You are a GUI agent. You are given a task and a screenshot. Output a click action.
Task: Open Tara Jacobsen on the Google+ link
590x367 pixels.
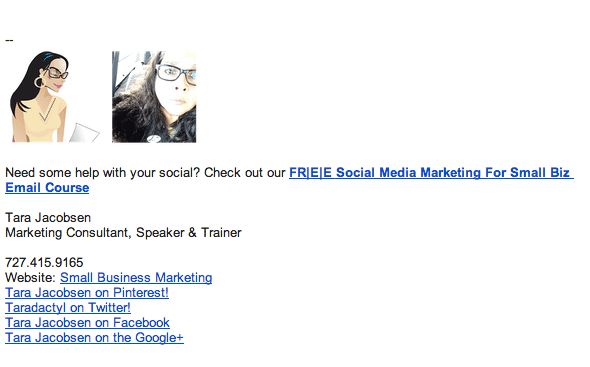94,338
